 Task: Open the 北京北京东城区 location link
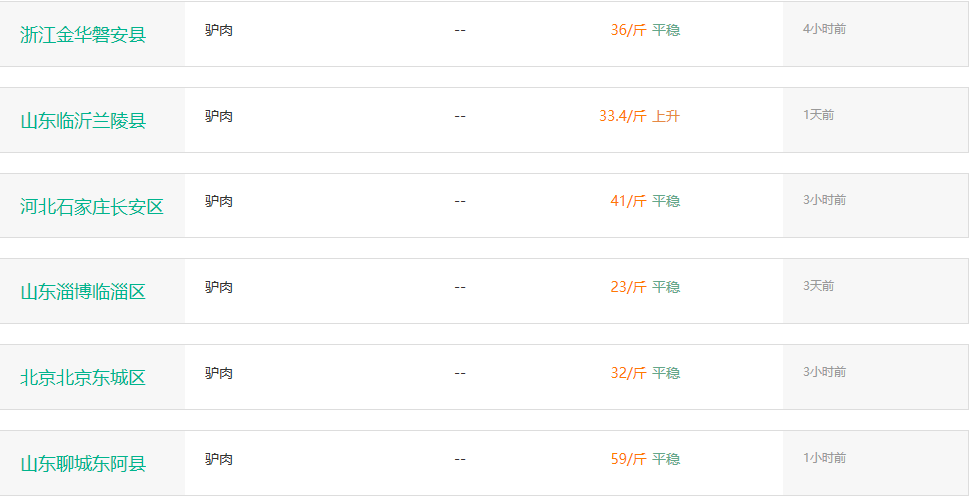point(83,378)
